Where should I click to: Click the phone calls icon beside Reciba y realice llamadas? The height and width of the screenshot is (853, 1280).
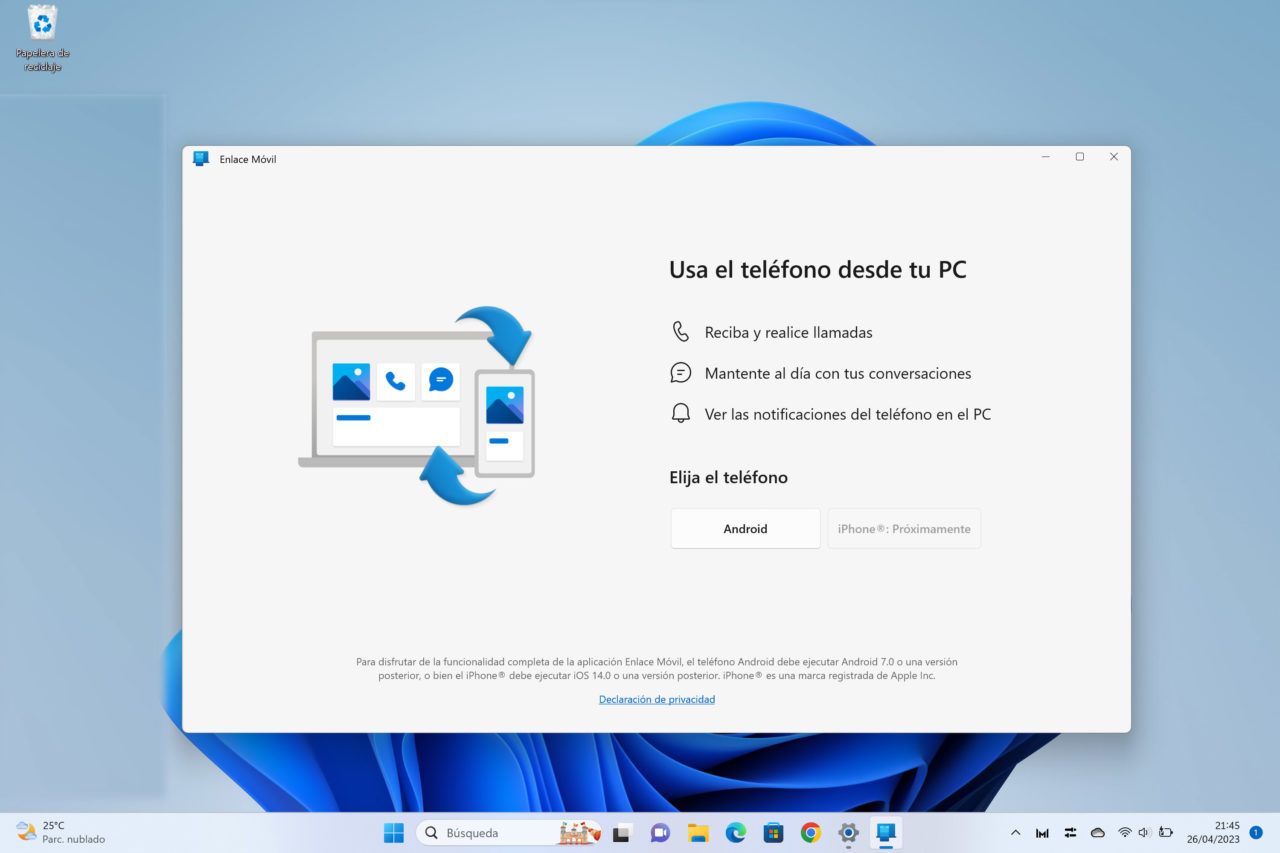pos(681,332)
